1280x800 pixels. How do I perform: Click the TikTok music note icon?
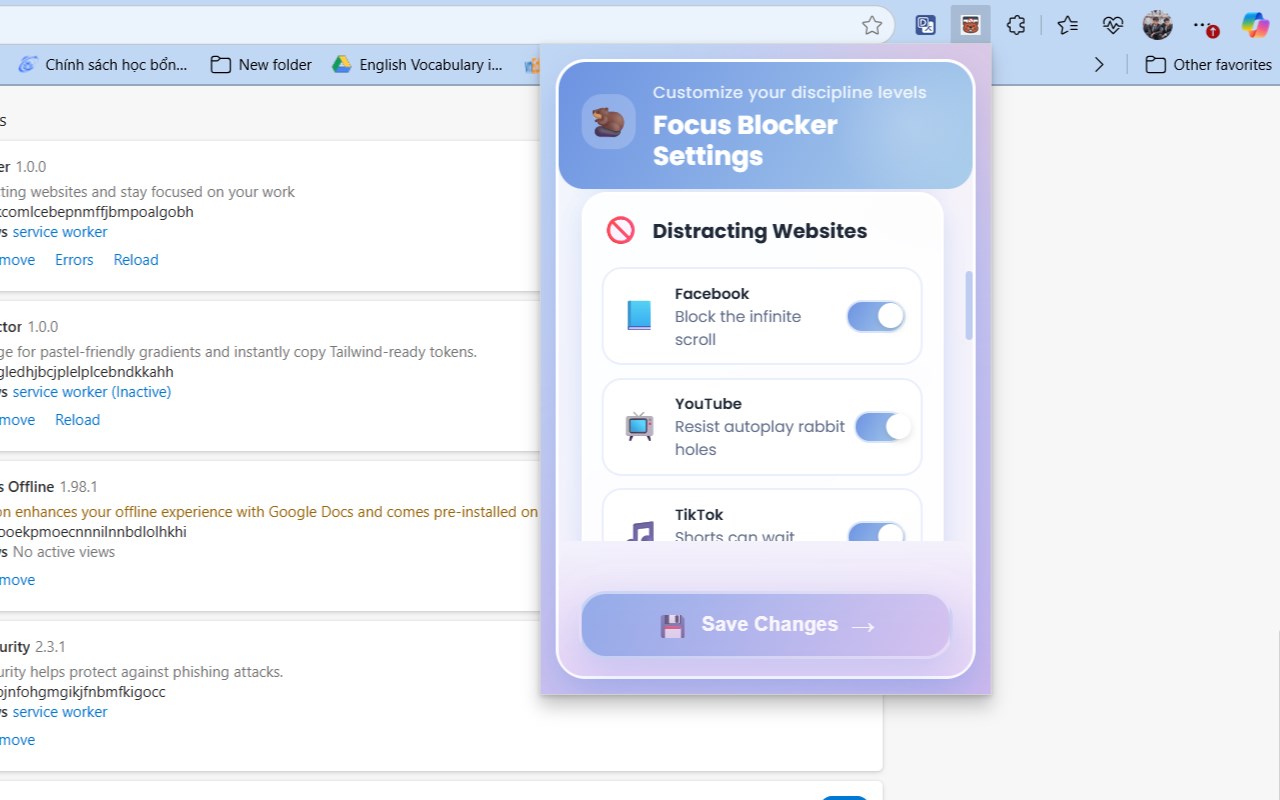tap(640, 531)
